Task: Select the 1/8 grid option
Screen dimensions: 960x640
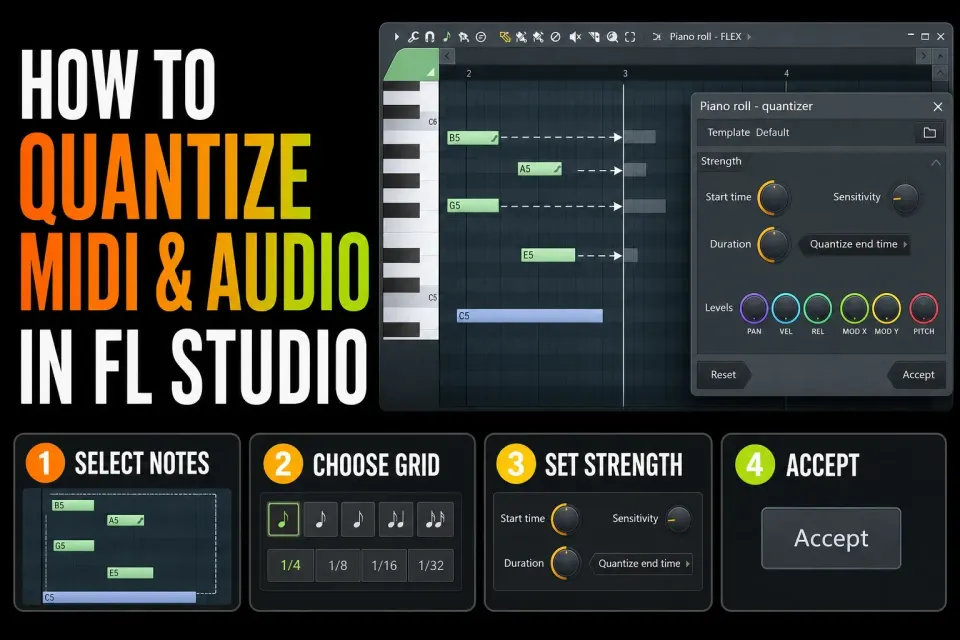Action: 338,565
